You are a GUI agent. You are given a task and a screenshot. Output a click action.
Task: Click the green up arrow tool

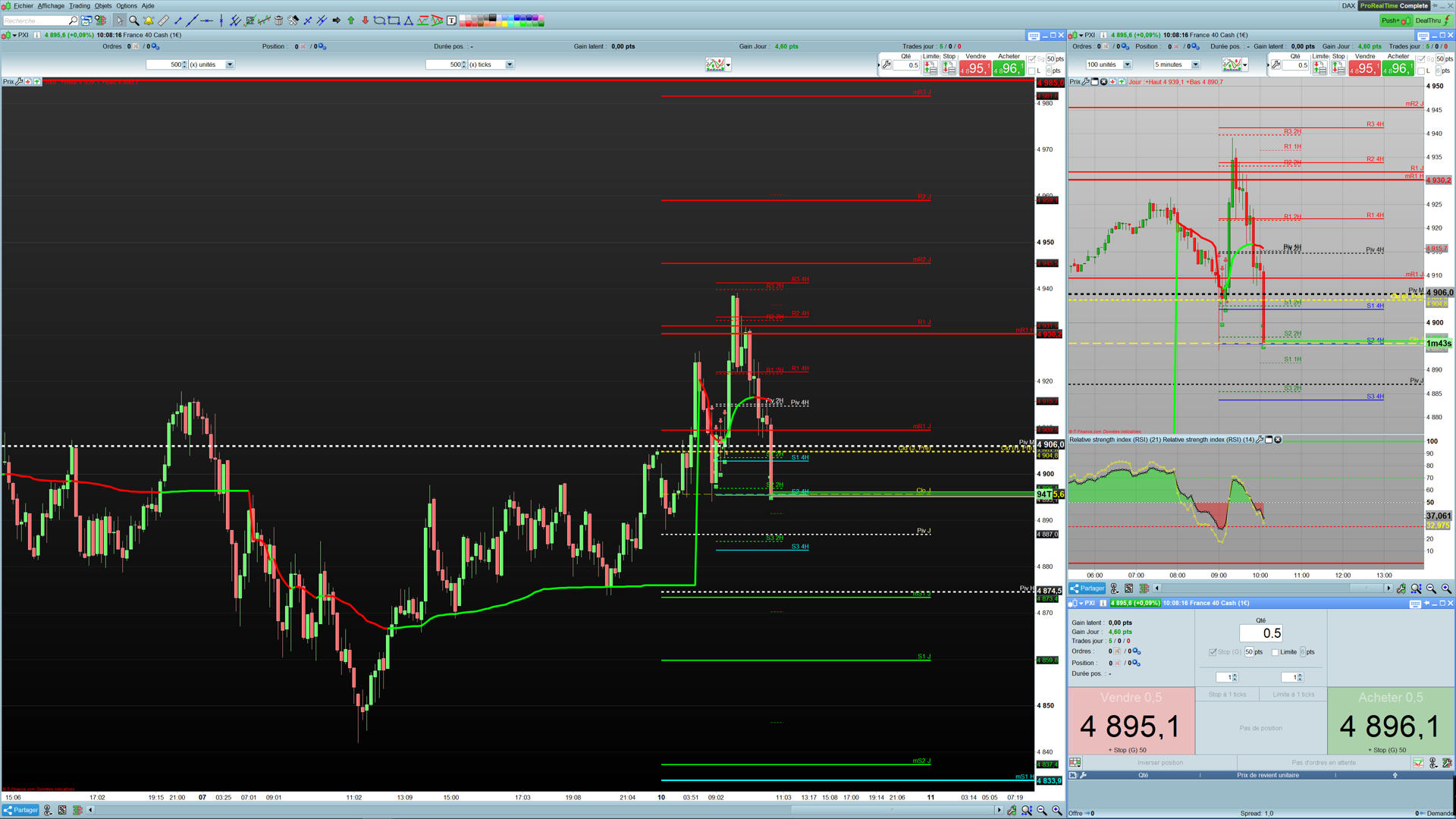coord(351,20)
